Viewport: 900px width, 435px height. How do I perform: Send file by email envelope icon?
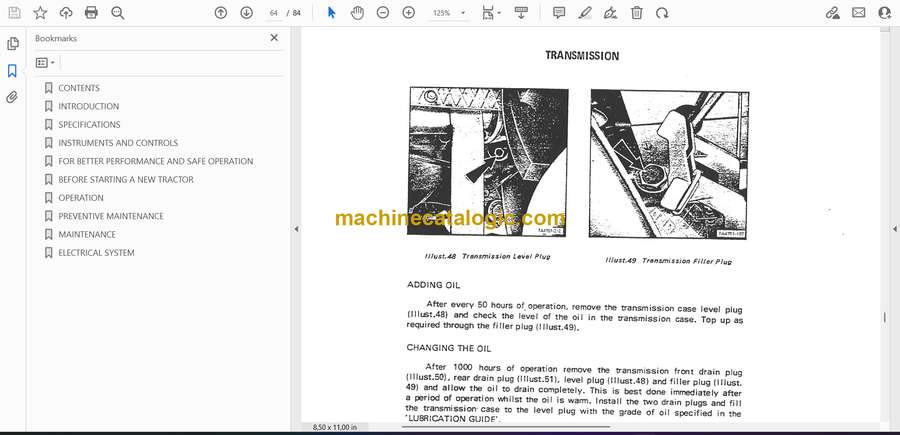click(859, 13)
